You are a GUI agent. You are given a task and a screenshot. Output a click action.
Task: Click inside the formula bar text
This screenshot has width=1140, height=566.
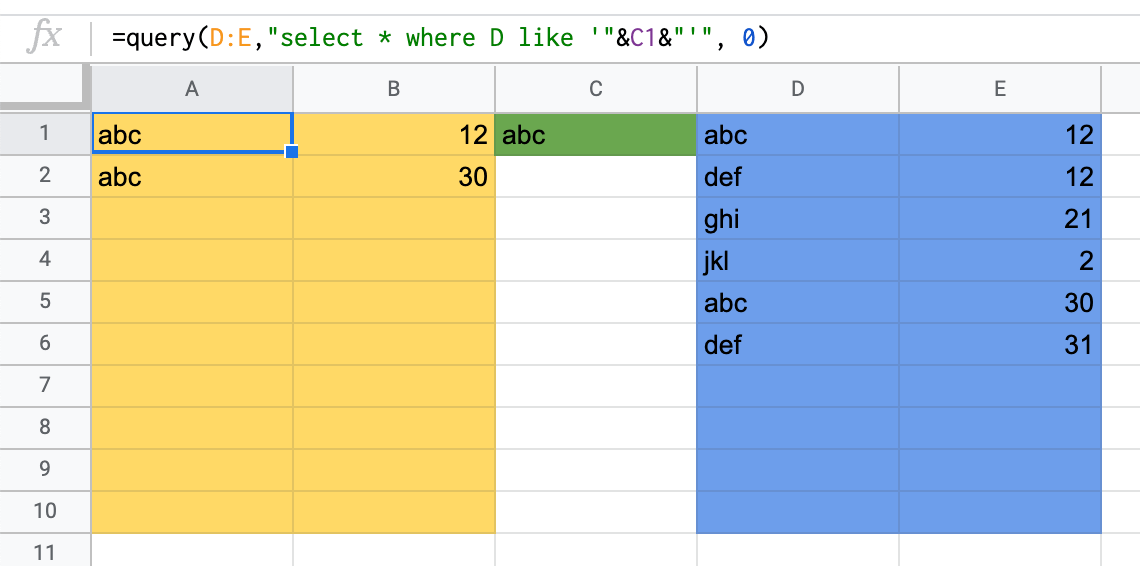(440, 38)
